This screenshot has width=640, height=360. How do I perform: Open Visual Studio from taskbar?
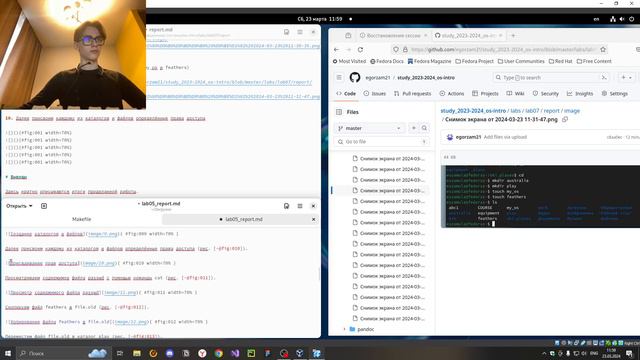235,353
